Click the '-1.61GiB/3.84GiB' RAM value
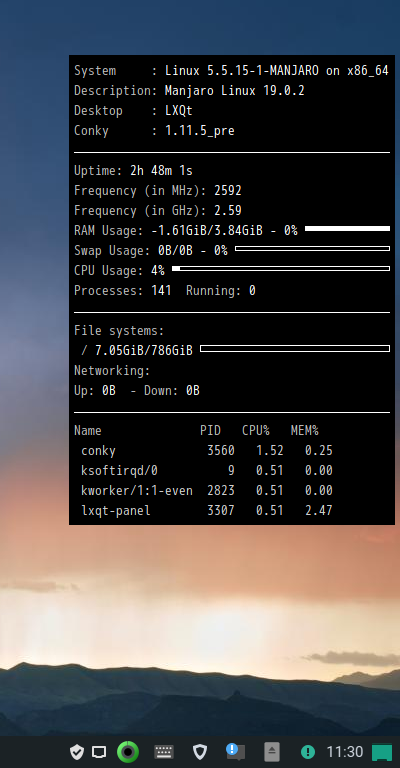This screenshot has height=768, width=400. (x=207, y=231)
